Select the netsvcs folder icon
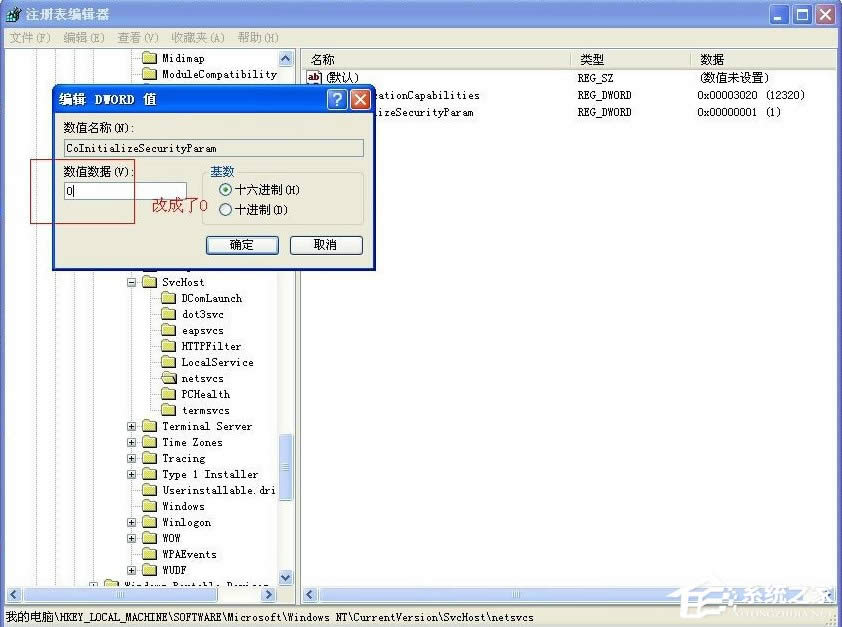This screenshot has width=842, height=627. (170, 378)
